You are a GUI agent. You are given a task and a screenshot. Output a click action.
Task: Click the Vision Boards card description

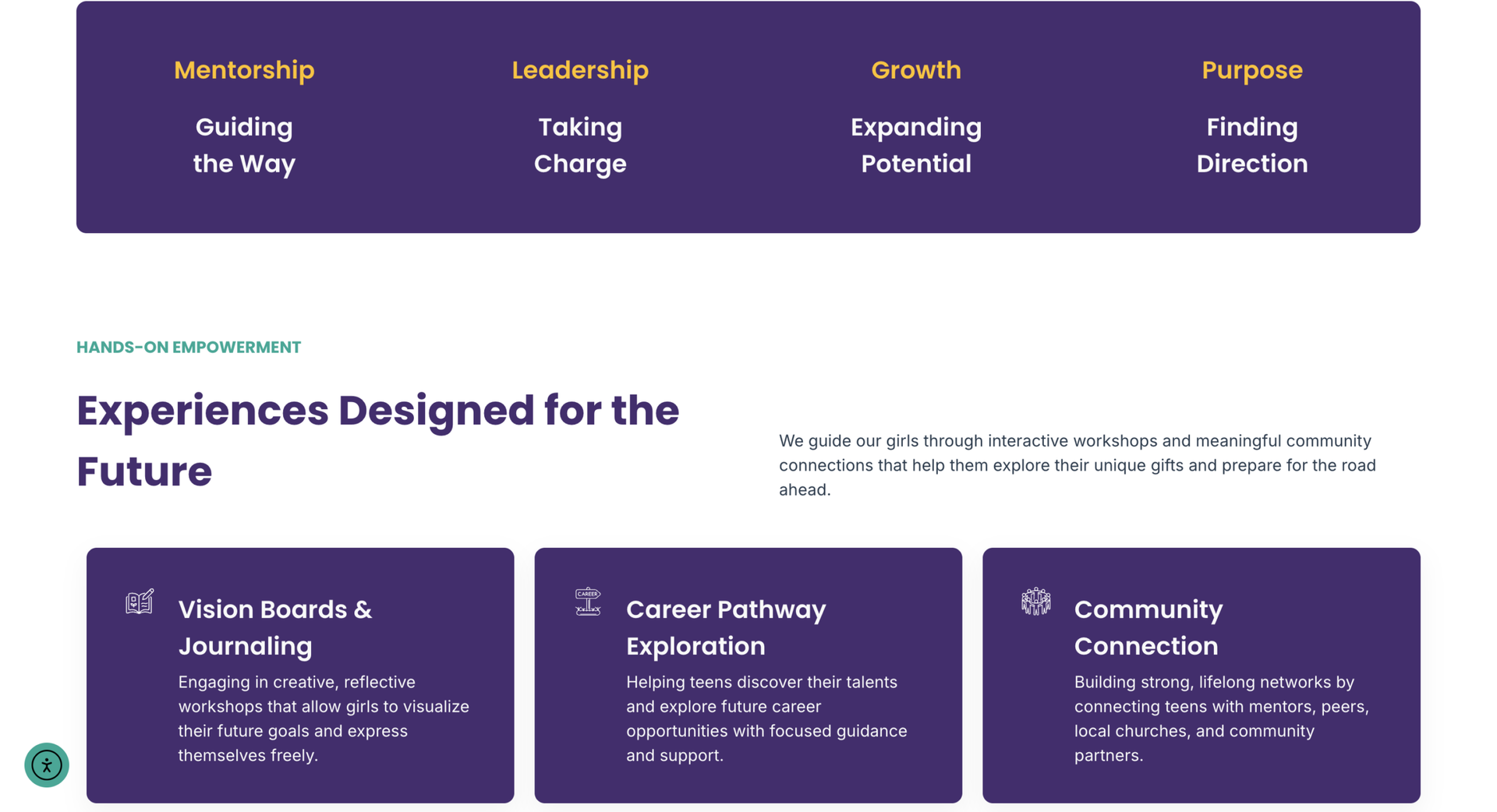pos(324,718)
